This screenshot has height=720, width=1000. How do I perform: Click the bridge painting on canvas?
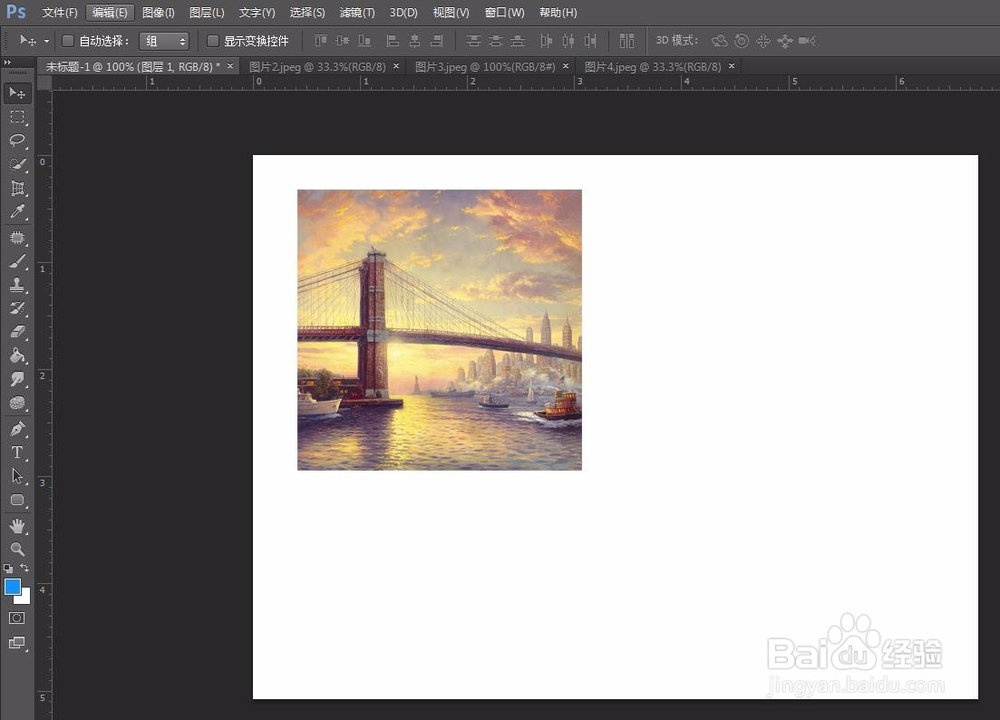pyautogui.click(x=439, y=330)
